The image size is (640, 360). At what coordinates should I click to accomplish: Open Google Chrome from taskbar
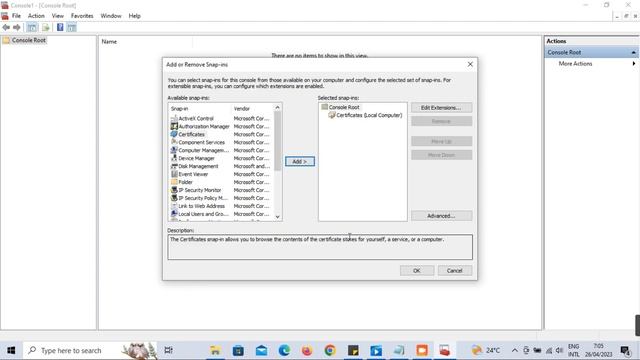tap(330, 350)
